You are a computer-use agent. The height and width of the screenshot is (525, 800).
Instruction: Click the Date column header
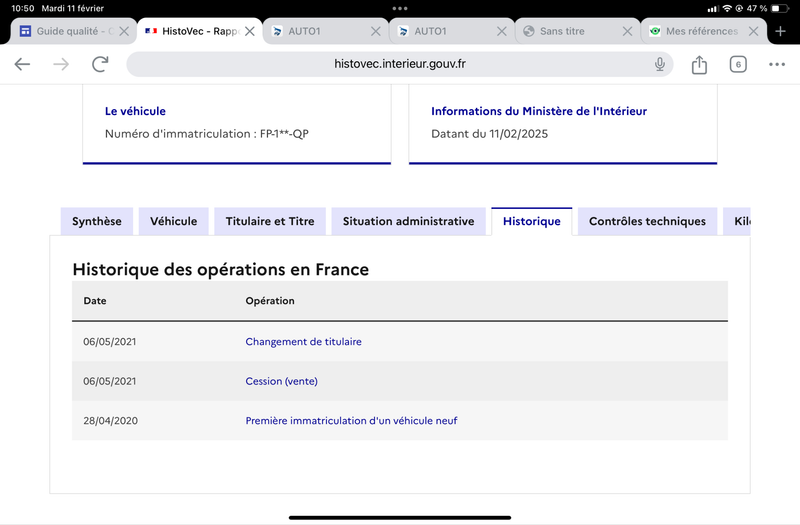point(95,301)
